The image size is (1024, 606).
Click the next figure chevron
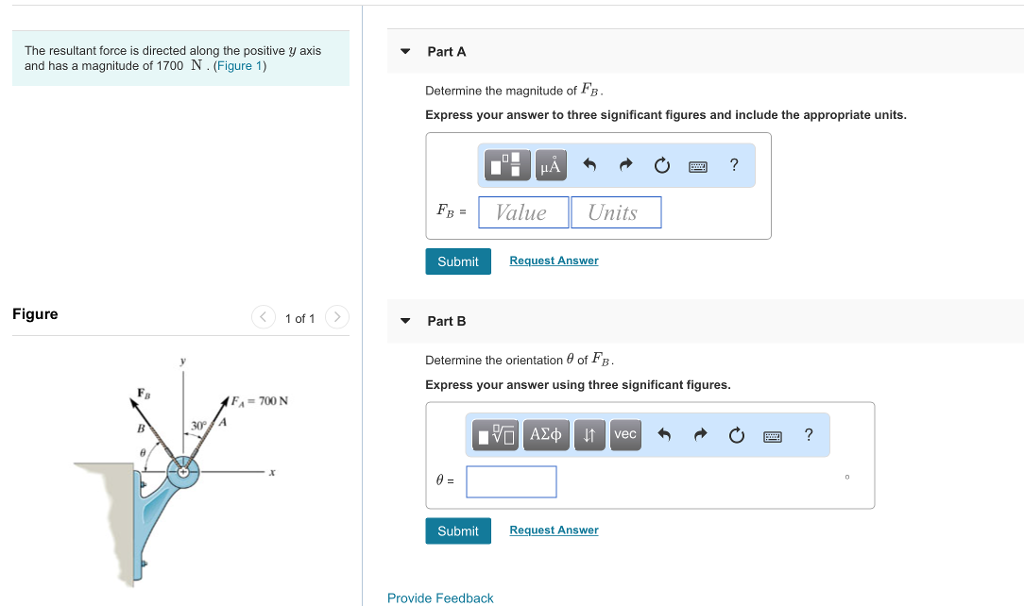tap(337, 317)
